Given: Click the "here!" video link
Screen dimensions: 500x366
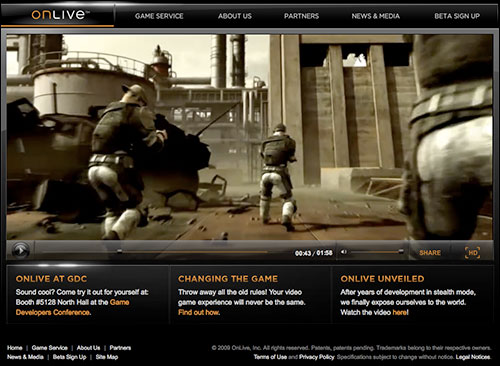Looking at the screenshot, I should [x=400, y=312].
